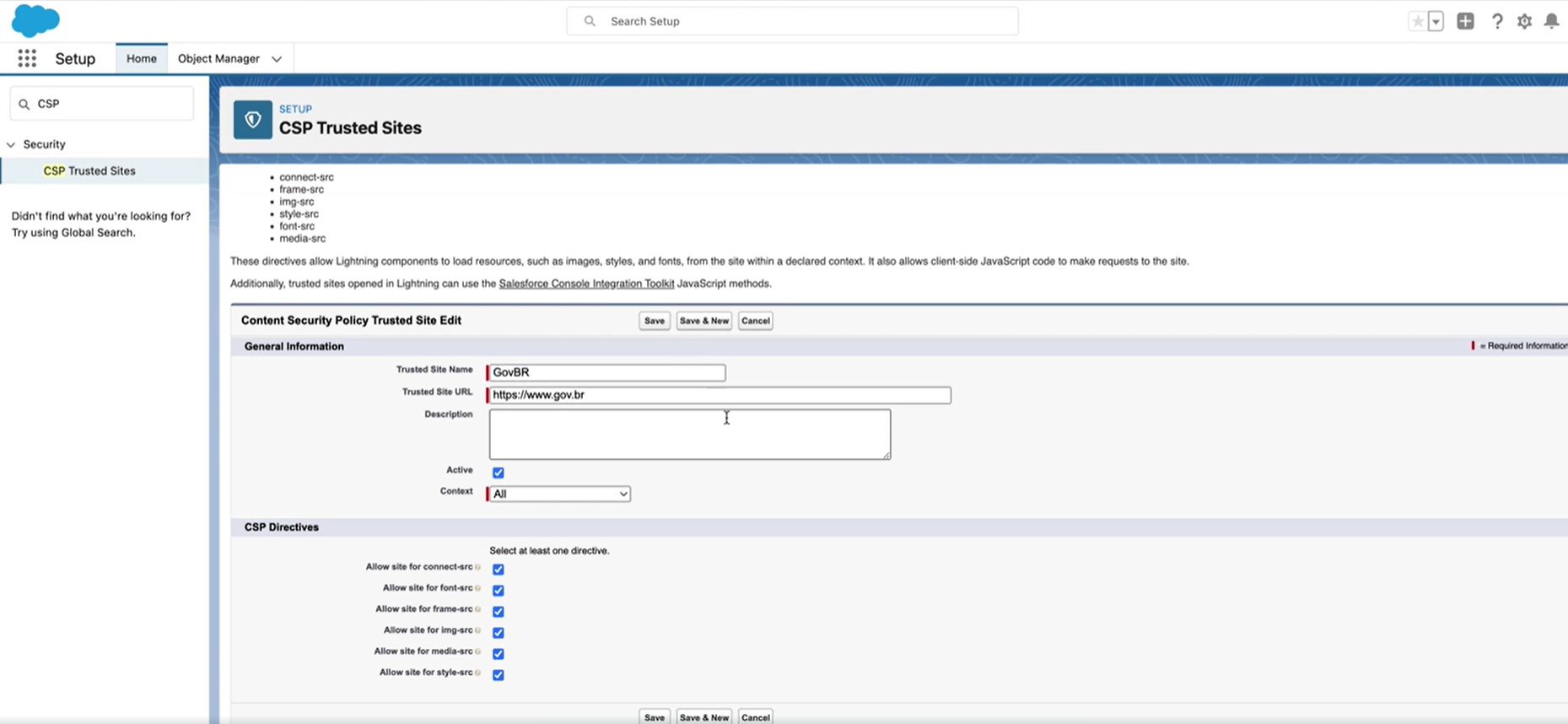Image resolution: width=1568 pixels, height=724 pixels.
Task: Click the Setup app name label
Action: 75,58
